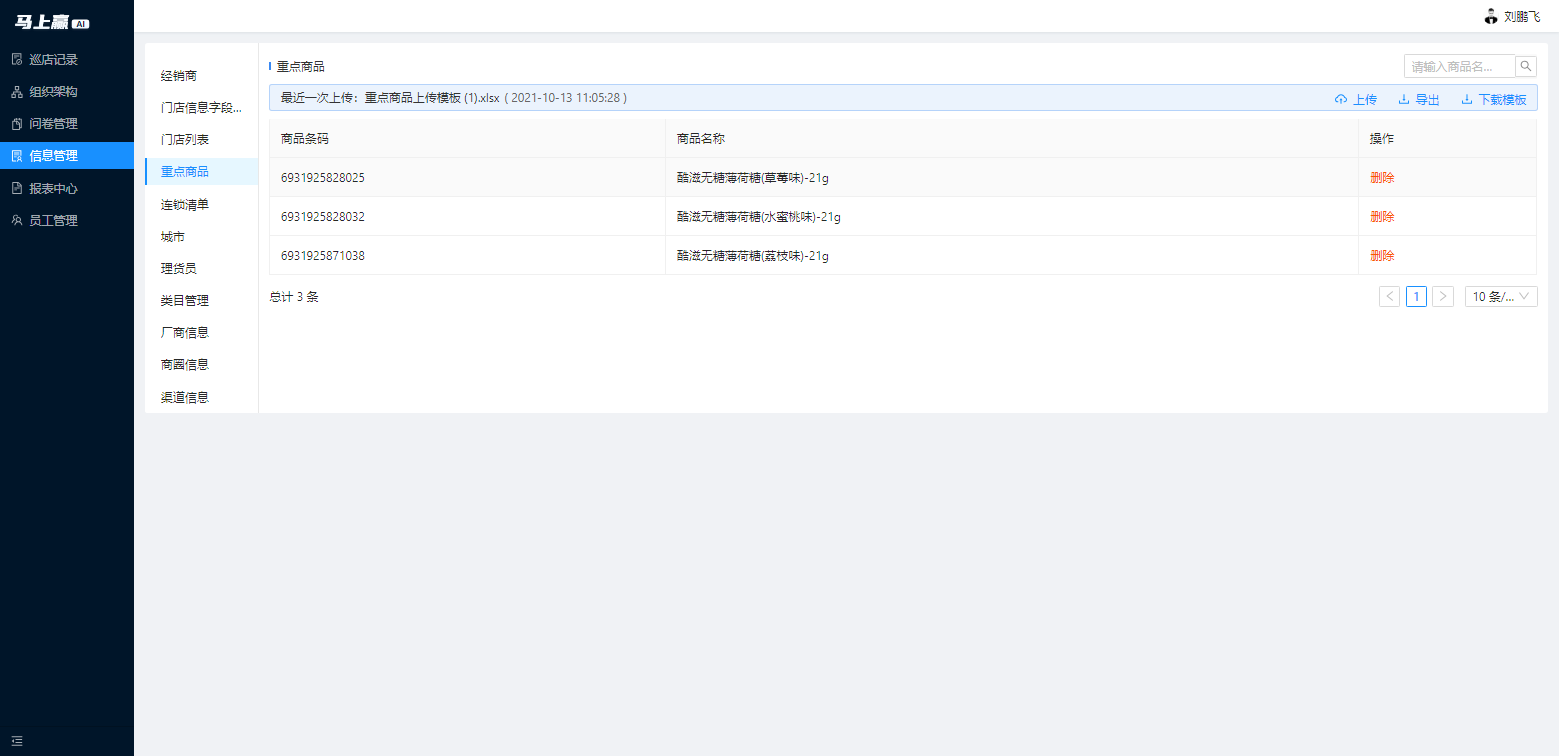This screenshot has width=1559, height=756.
Task: Collapse the sidebar with the bottom menu icon
Action: tap(17, 741)
